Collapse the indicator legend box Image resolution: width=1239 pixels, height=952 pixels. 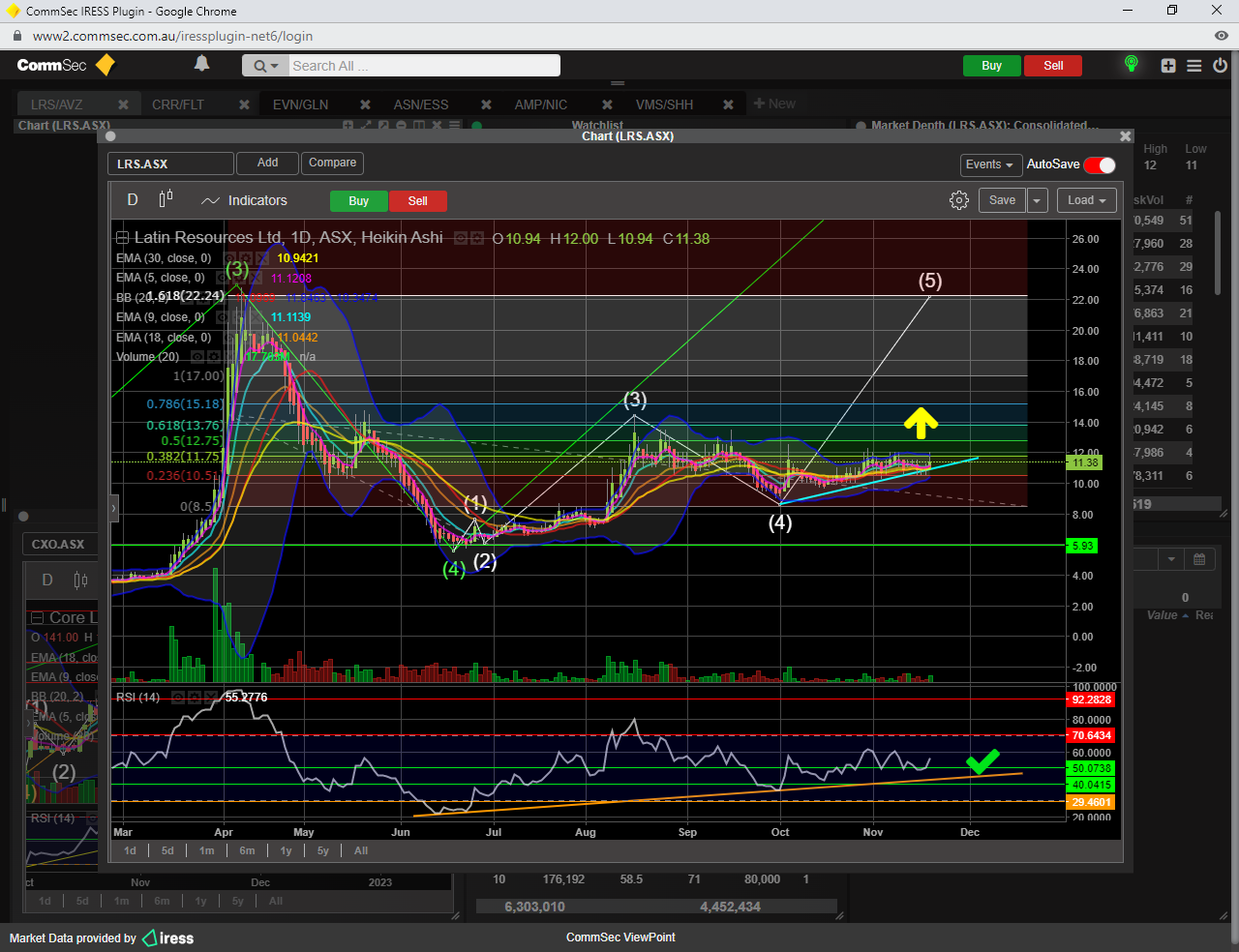coord(122,238)
